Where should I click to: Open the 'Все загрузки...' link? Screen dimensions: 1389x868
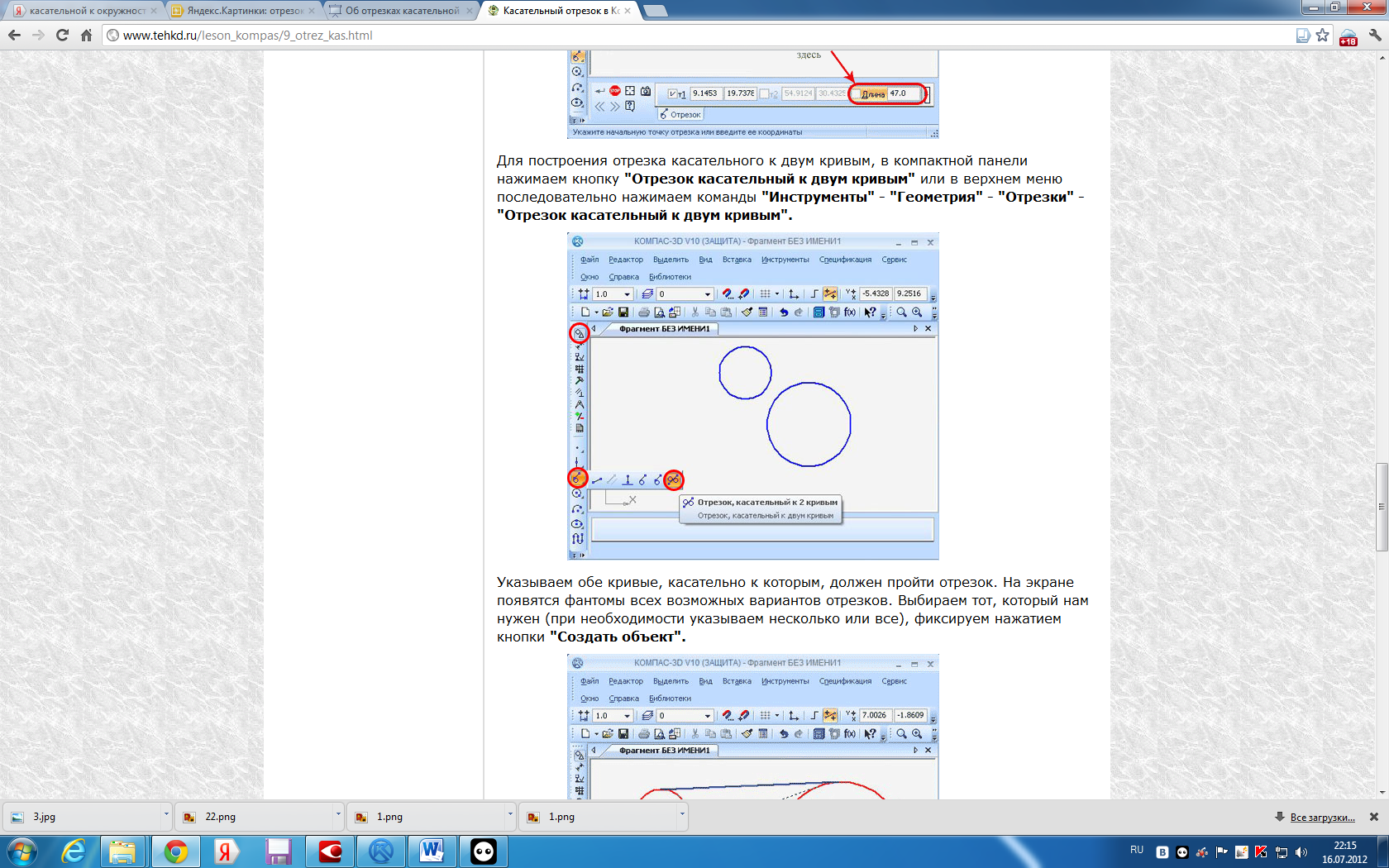point(1322,818)
